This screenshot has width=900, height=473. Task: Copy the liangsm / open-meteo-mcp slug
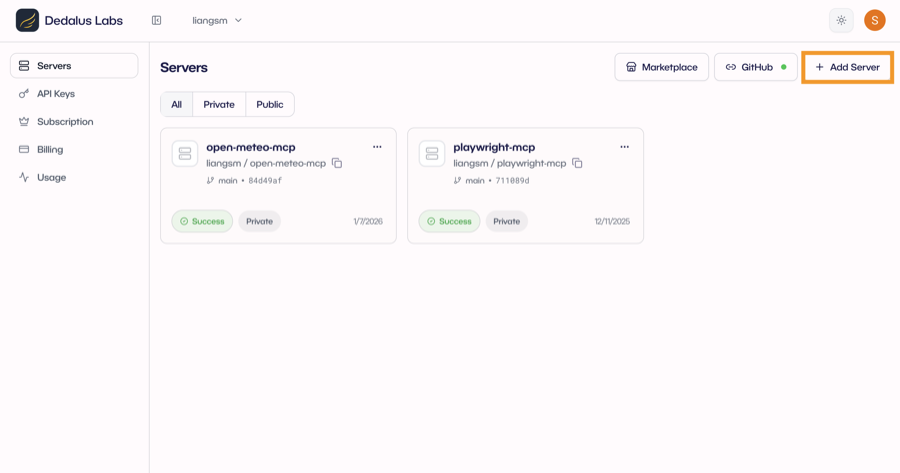[x=337, y=163]
